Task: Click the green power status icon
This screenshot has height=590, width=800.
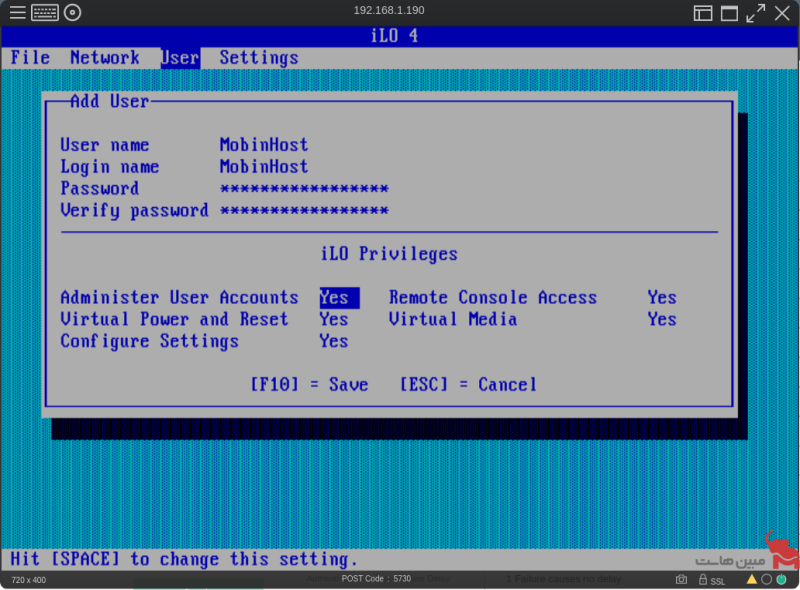Action: click(781, 579)
